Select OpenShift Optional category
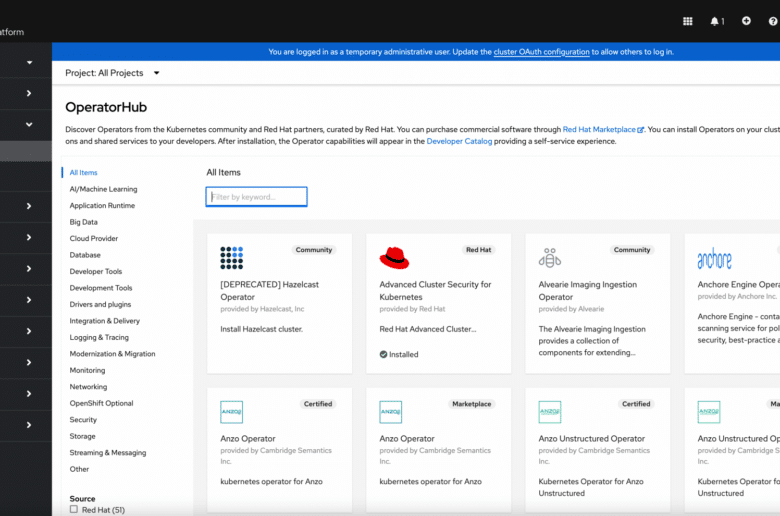This screenshot has width=780, height=516. [x=101, y=403]
